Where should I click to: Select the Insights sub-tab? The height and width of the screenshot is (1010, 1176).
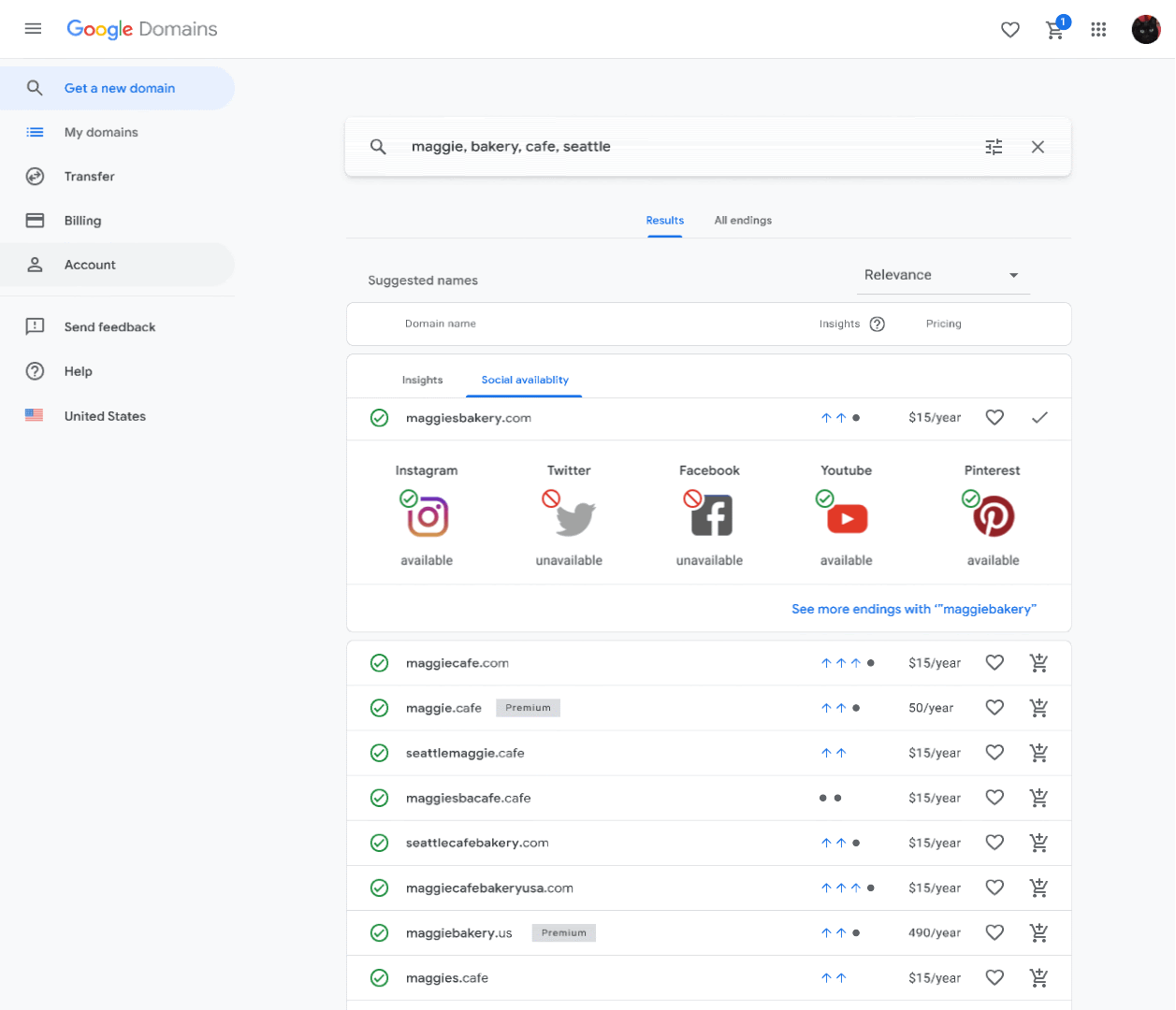pos(422,380)
